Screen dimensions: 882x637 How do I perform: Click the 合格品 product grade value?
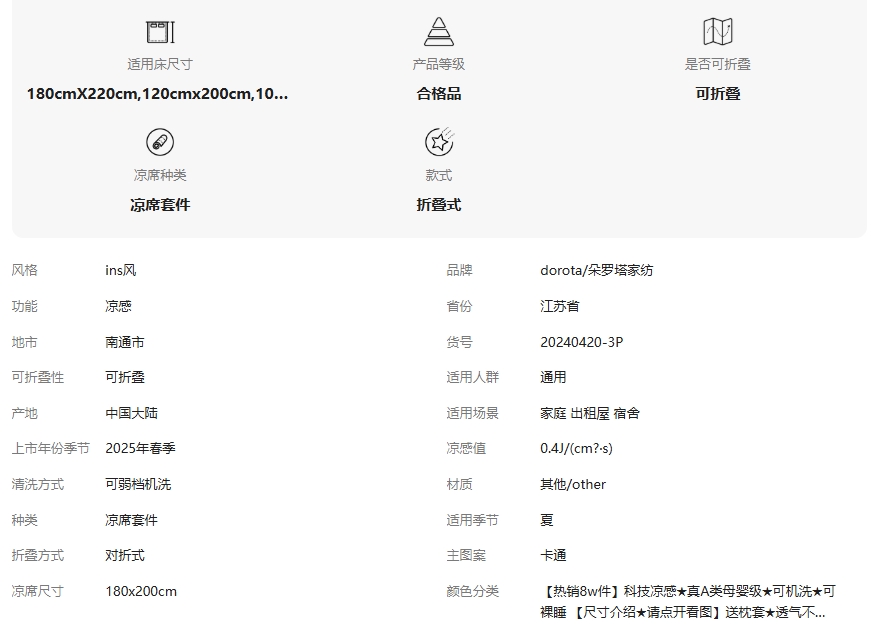[x=438, y=94]
